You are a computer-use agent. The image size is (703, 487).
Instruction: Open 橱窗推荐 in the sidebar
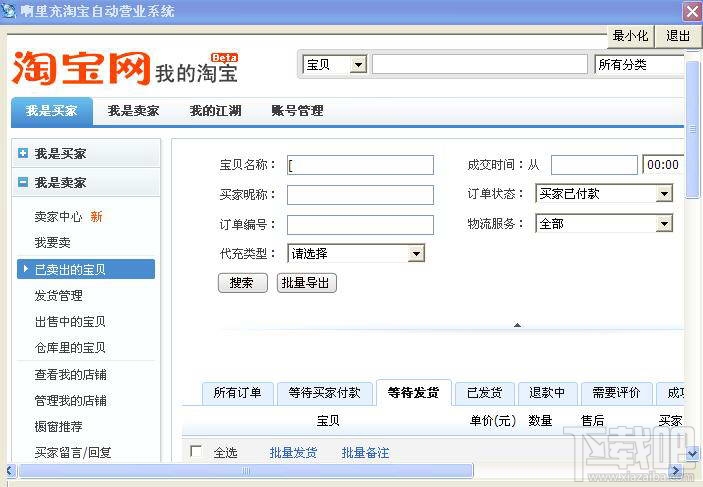(59, 426)
